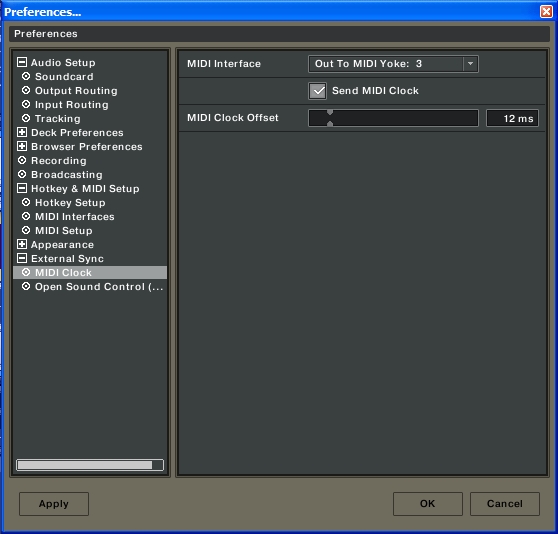Select MIDI Setup in the tree

point(64,231)
